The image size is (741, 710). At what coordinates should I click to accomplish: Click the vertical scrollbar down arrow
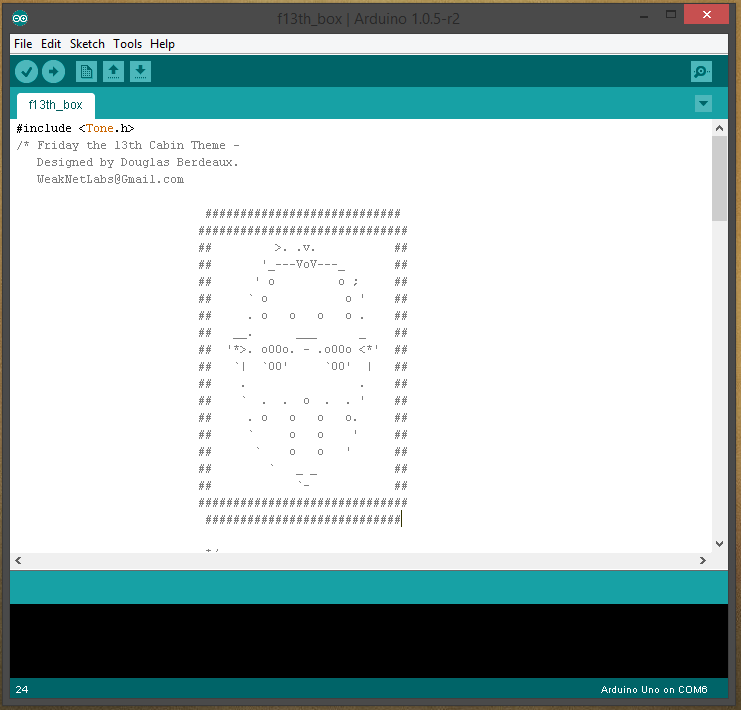[719, 544]
